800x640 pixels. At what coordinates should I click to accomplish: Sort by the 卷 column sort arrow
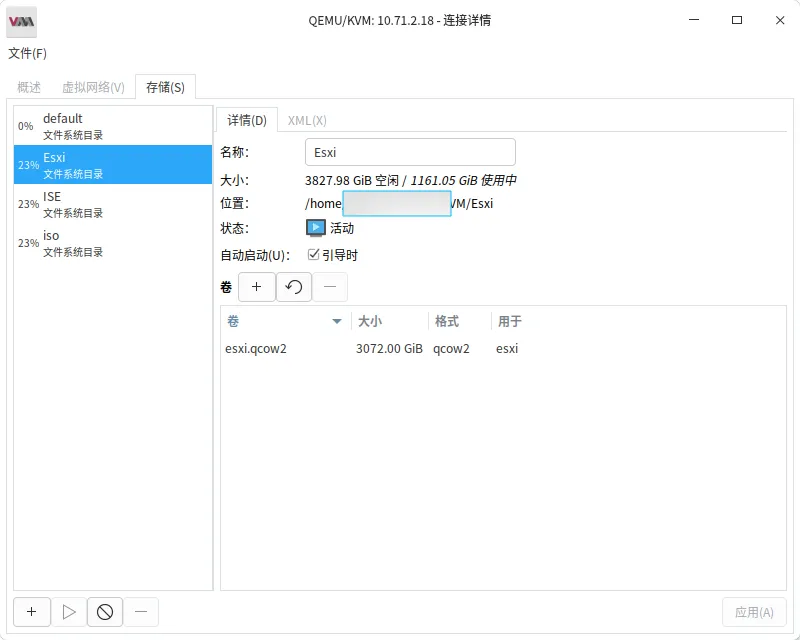[x=337, y=321]
